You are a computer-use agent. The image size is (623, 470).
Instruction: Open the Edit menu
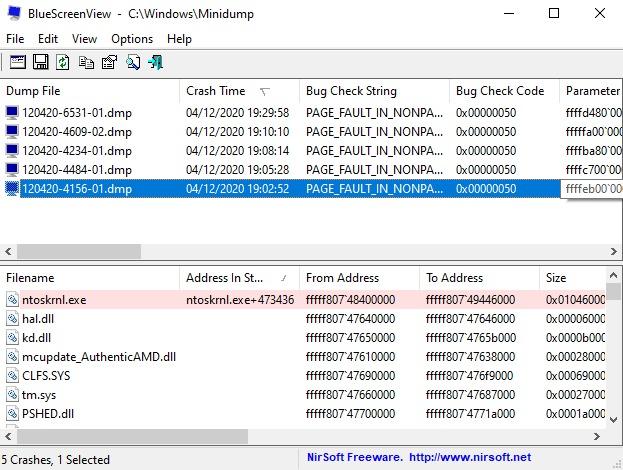click(48, 39)
